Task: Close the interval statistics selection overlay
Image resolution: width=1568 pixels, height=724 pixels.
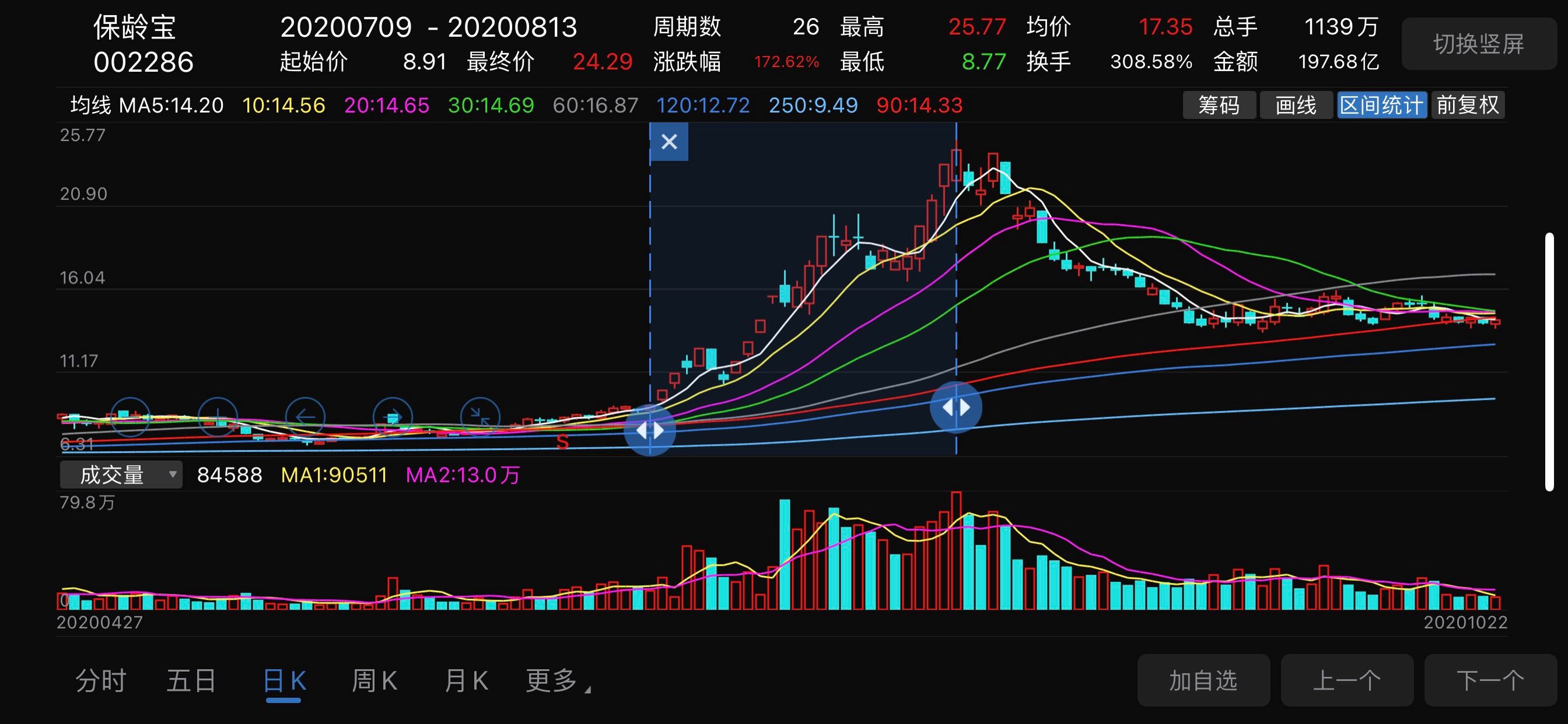Action: click(x=669, y=142)
